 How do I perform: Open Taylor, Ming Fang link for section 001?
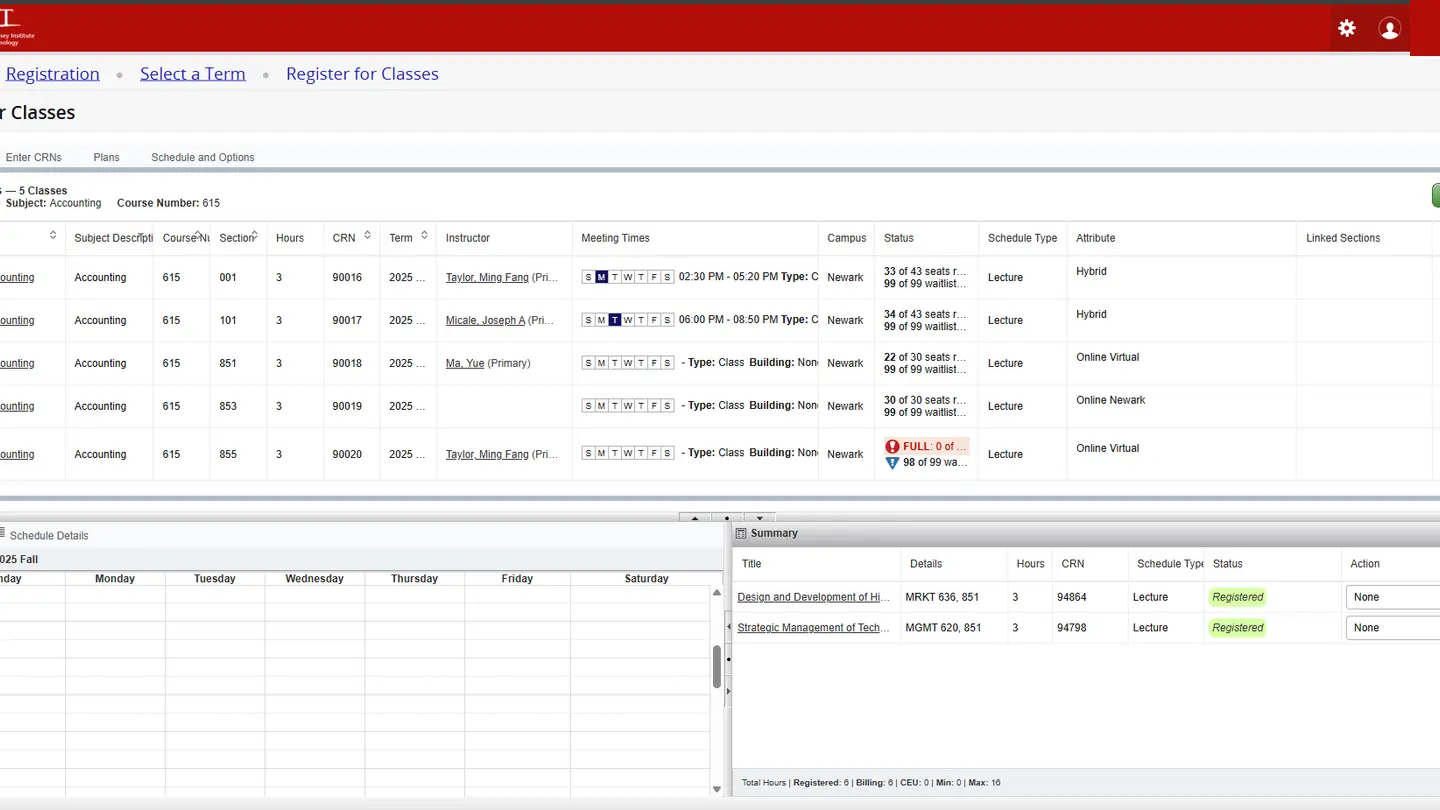click(487, 277)
